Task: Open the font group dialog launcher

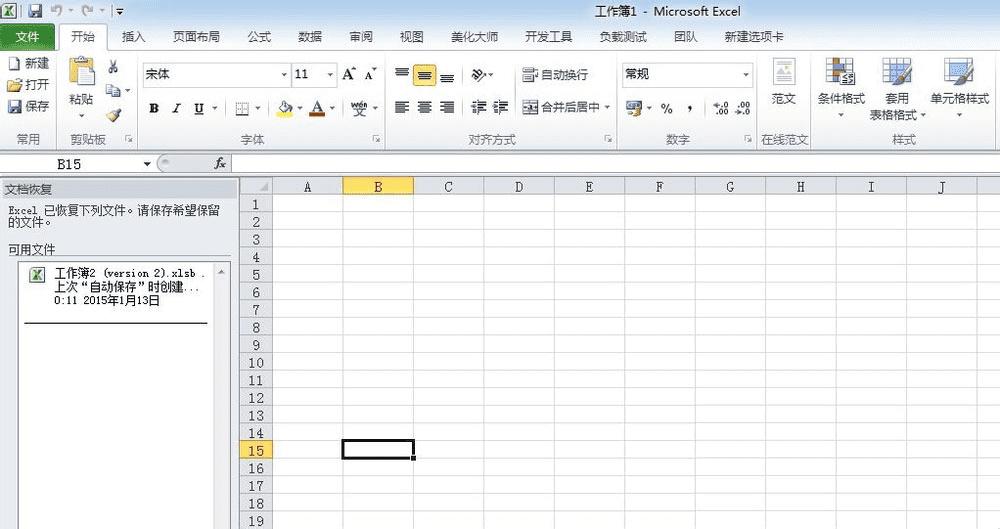Action: tap(377, 138)
